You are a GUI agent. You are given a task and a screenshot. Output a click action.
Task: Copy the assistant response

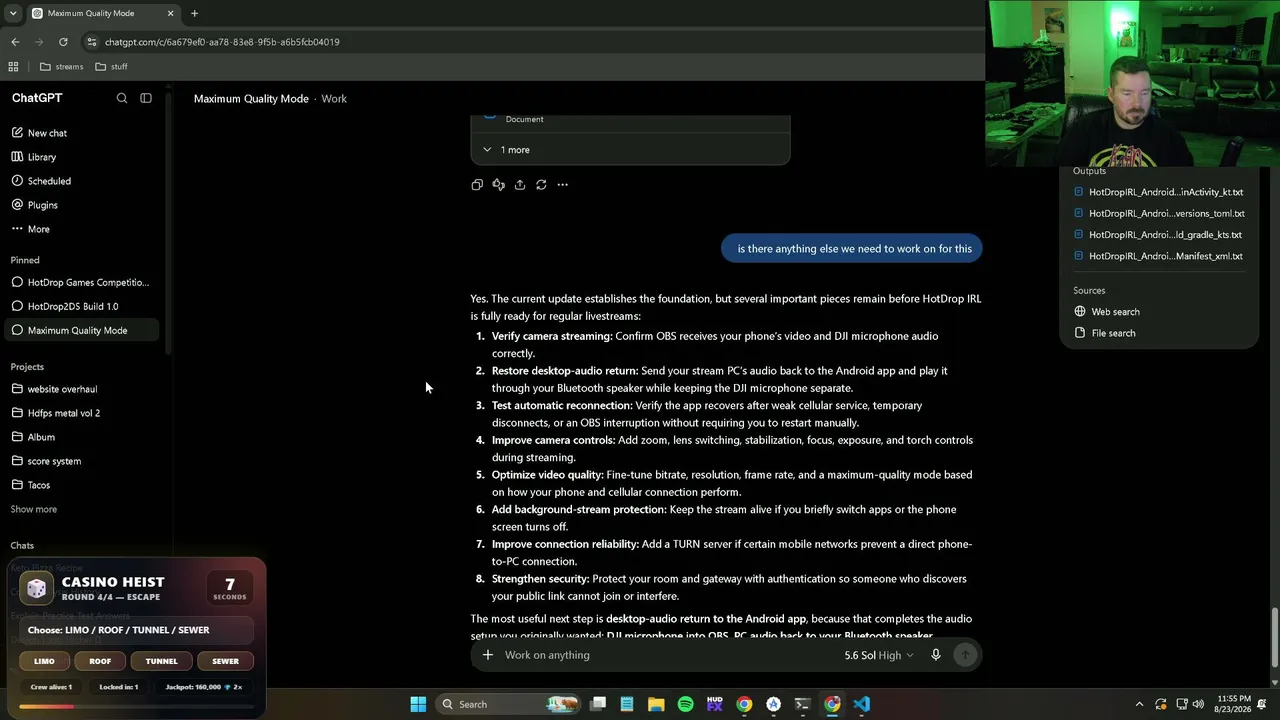[477, 185]
